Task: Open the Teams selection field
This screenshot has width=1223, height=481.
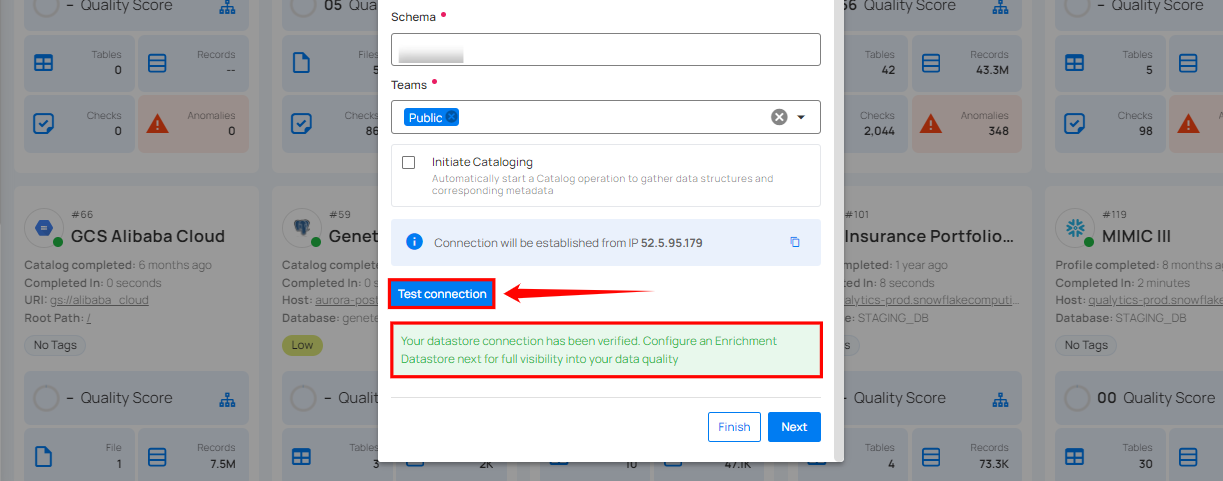Action: pos(610,117)
